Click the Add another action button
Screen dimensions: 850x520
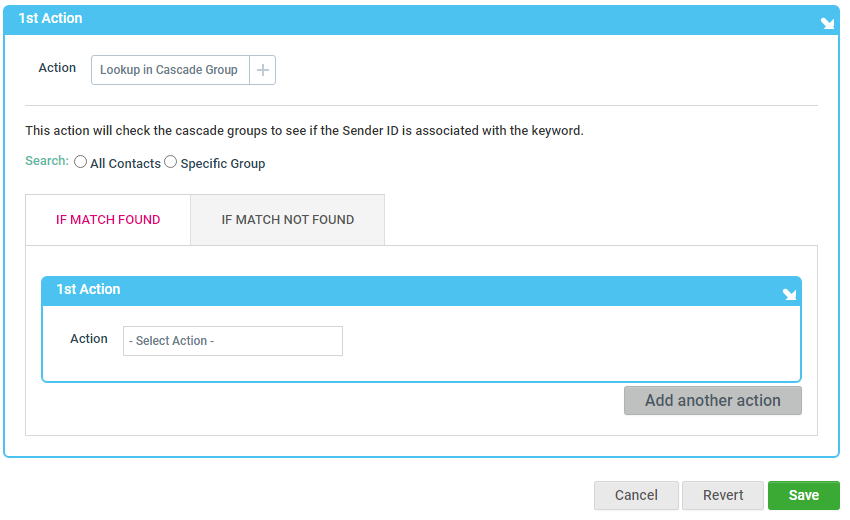[712, 401]
